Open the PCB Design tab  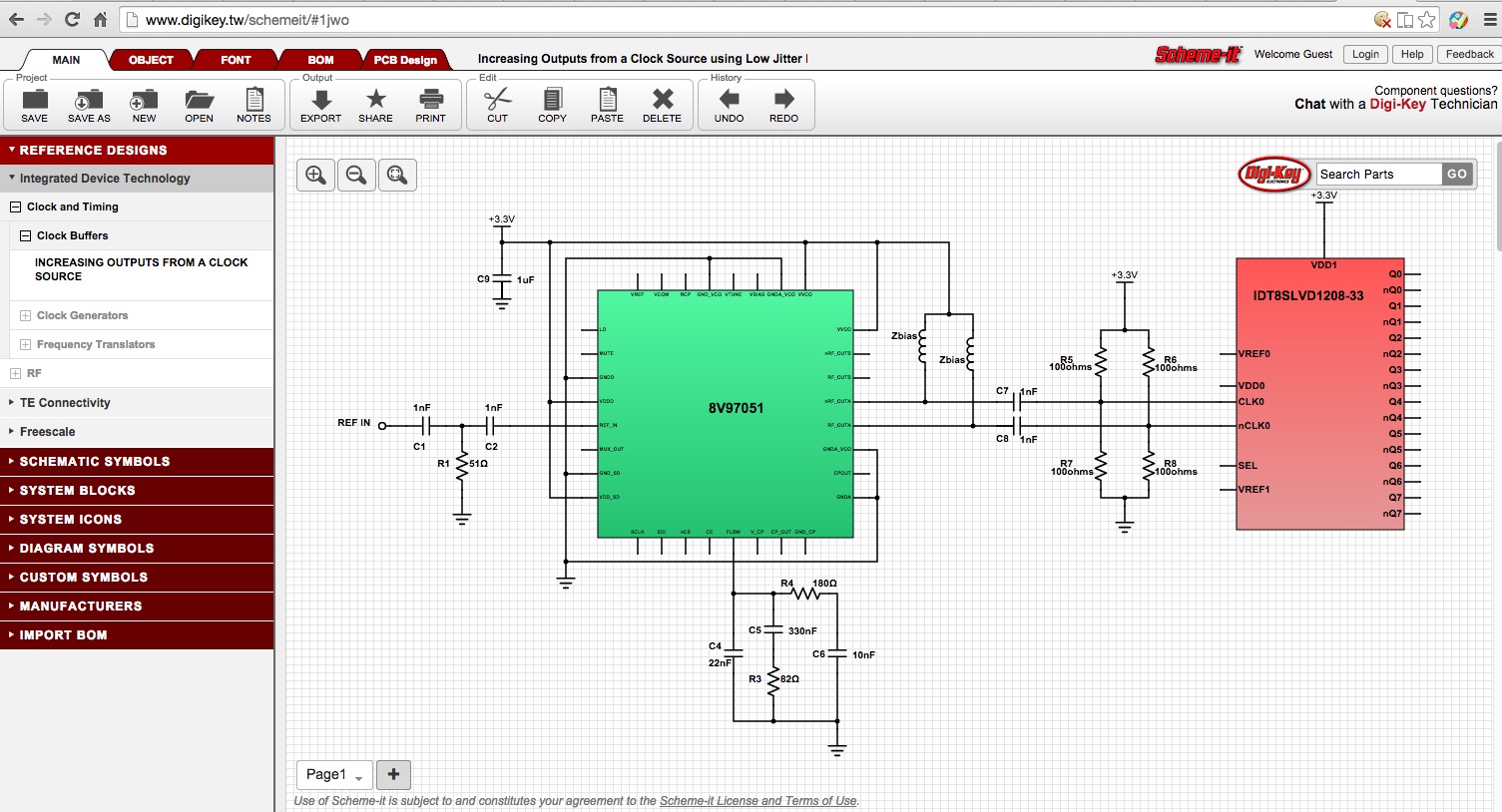click(405, 60)
